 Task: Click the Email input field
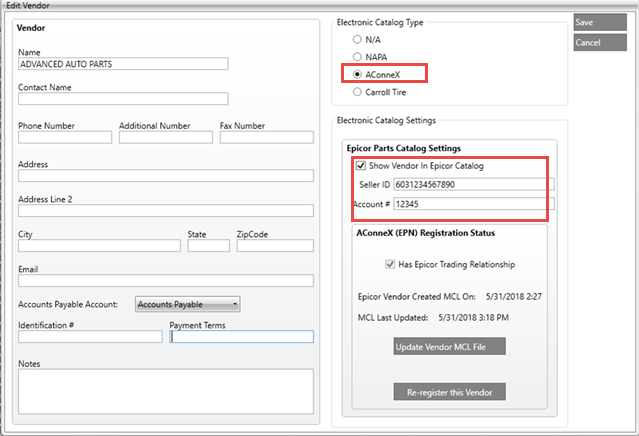click(166, 281)
